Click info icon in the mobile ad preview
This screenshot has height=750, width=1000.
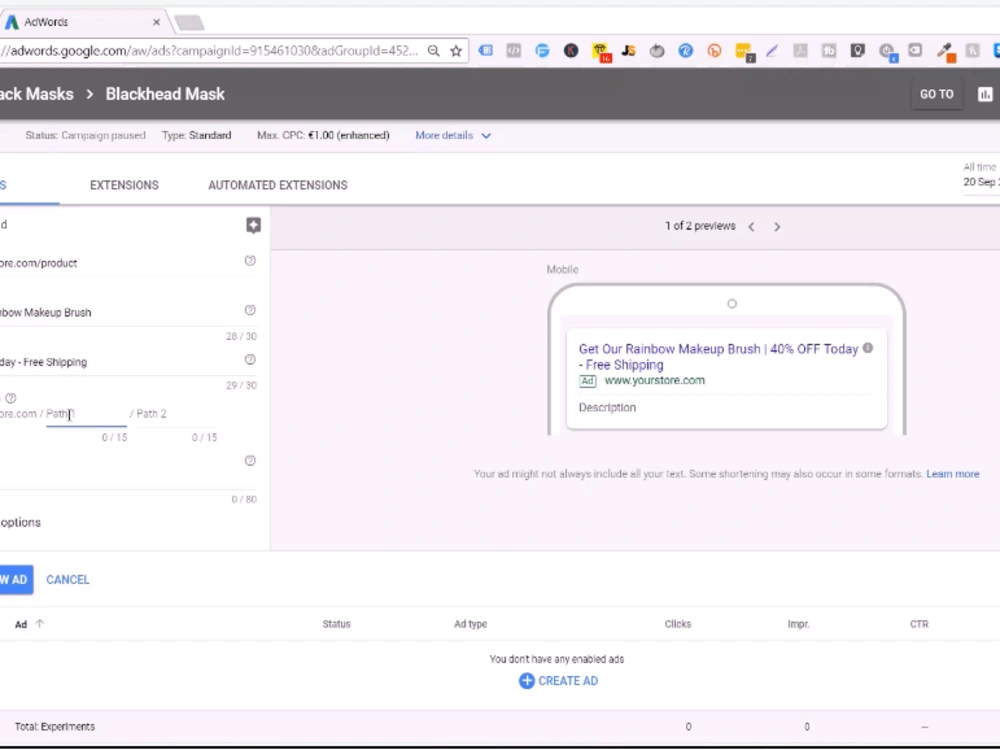coord(867,348)
